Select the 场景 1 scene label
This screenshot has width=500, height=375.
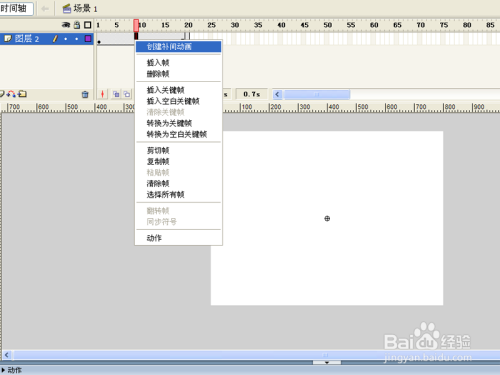coord(85,9)
